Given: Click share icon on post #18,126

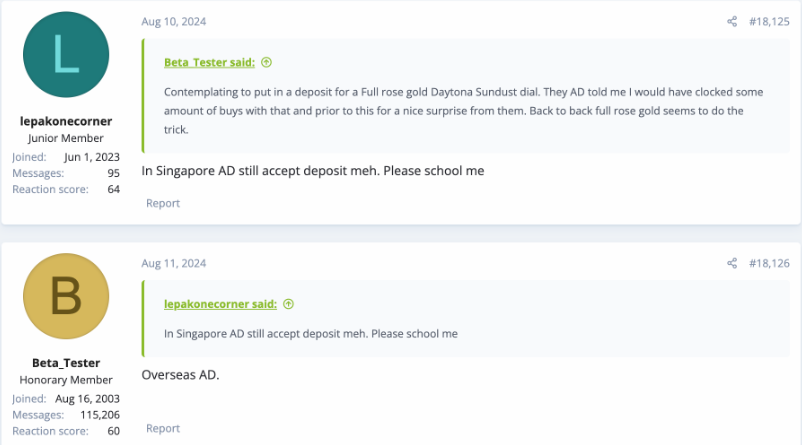Looking at the screenshot, I should point(732,263).
